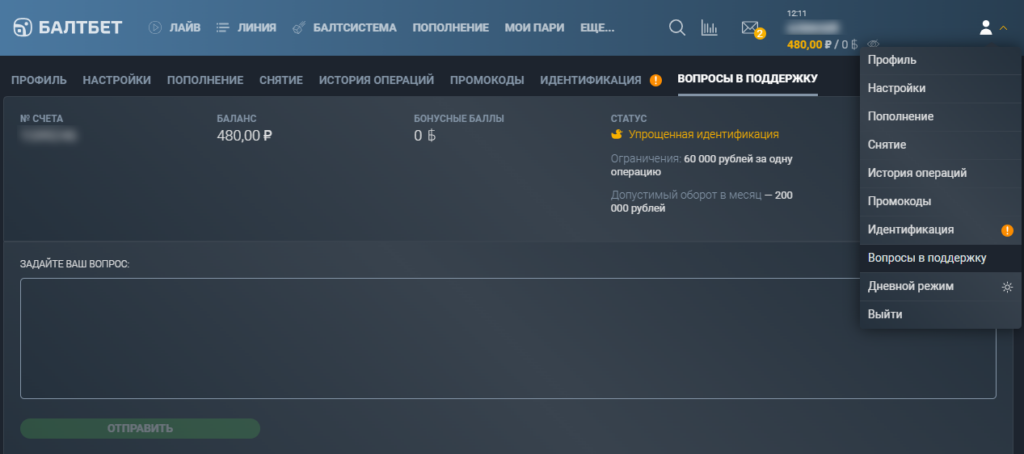The width and height of the screenshot is (1024, 454).
Task: Click the Балтбет logo
Action: tap(68, 27)
